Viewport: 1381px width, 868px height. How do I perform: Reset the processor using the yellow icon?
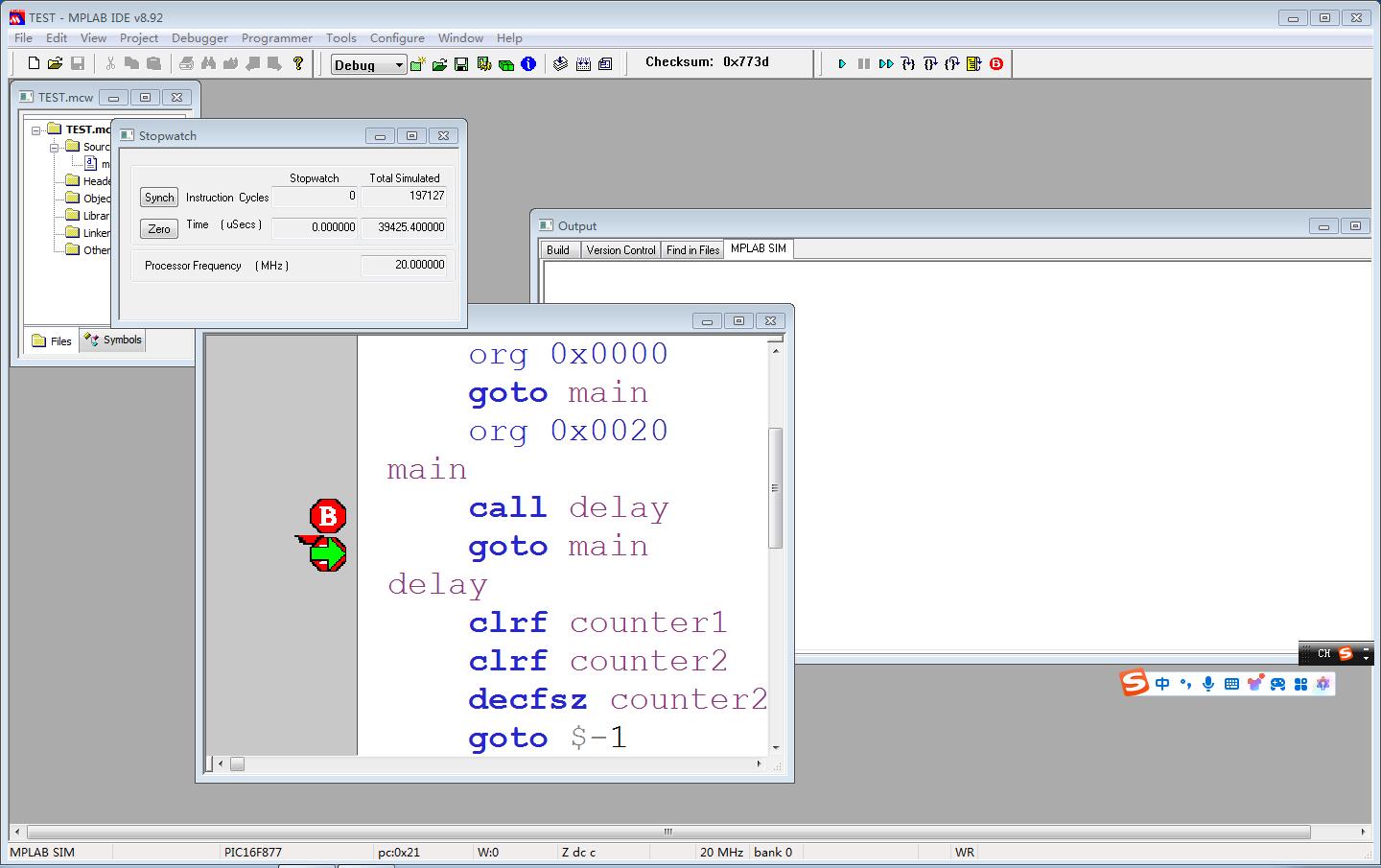point(974,64)
